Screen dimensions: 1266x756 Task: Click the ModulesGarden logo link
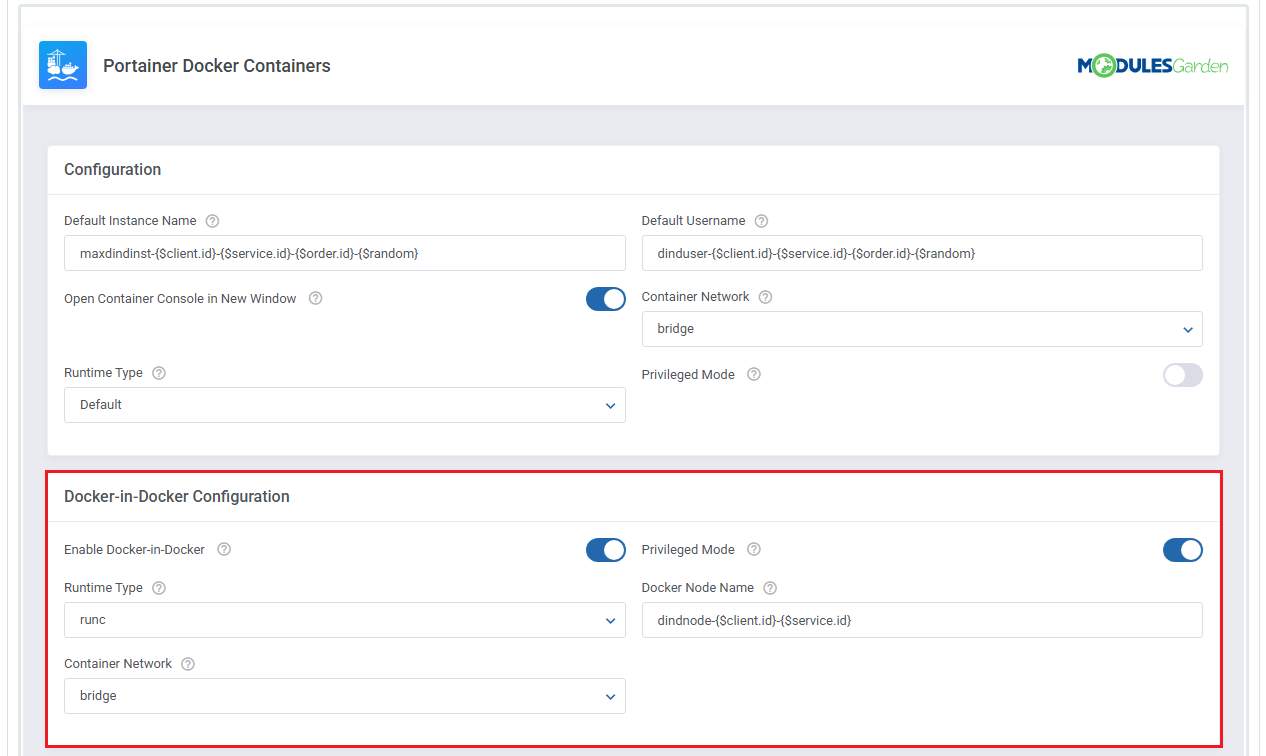[x=1152, y=66]
